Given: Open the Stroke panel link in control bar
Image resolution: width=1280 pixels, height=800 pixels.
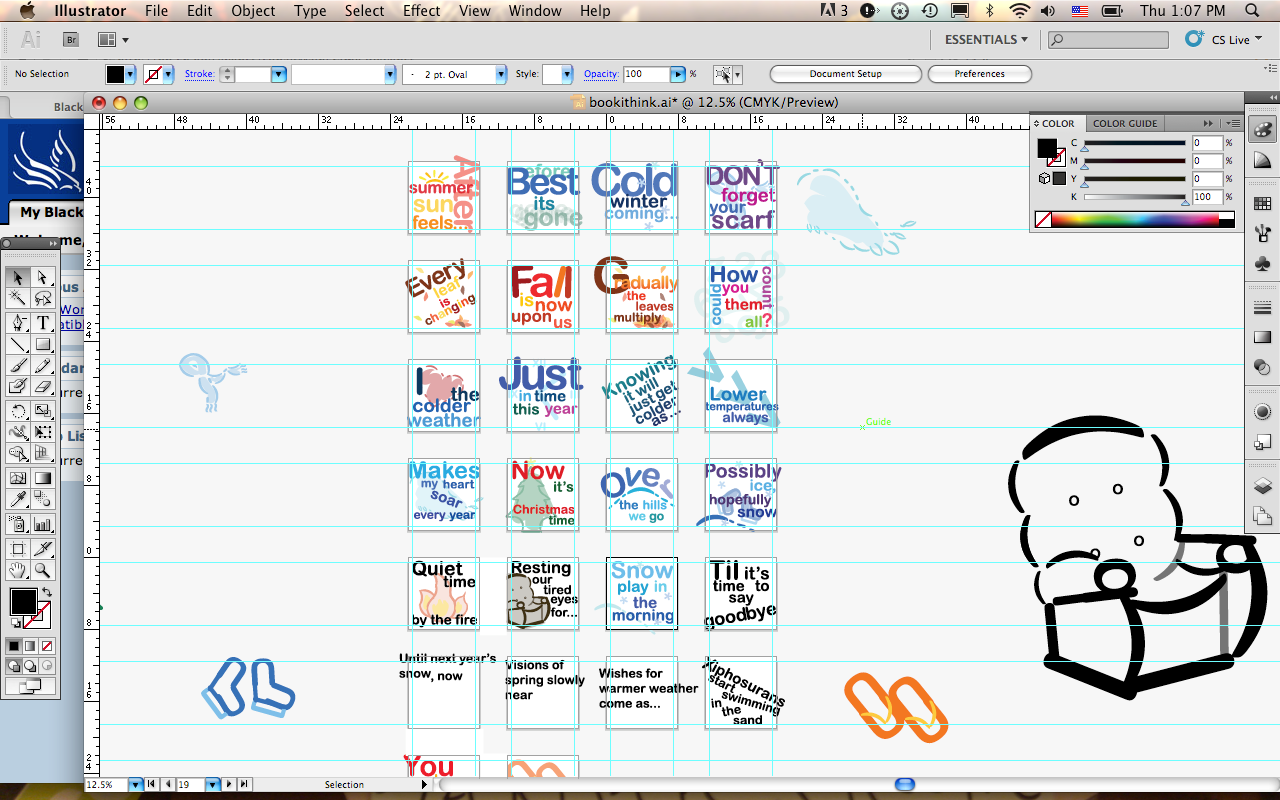Looking at the screenshot, I should click(x=199, y=74).
